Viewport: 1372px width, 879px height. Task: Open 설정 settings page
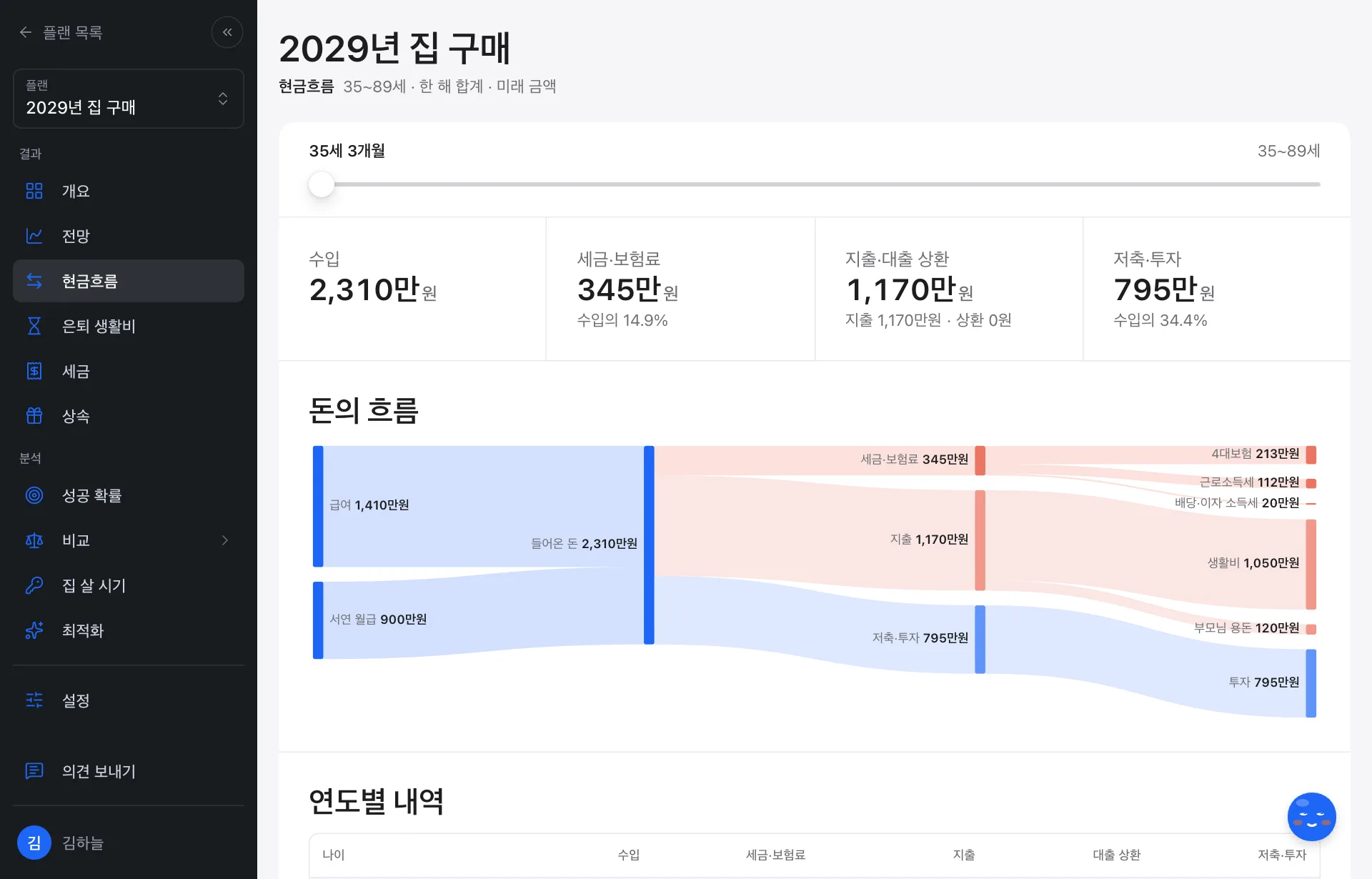pos(129,700)
